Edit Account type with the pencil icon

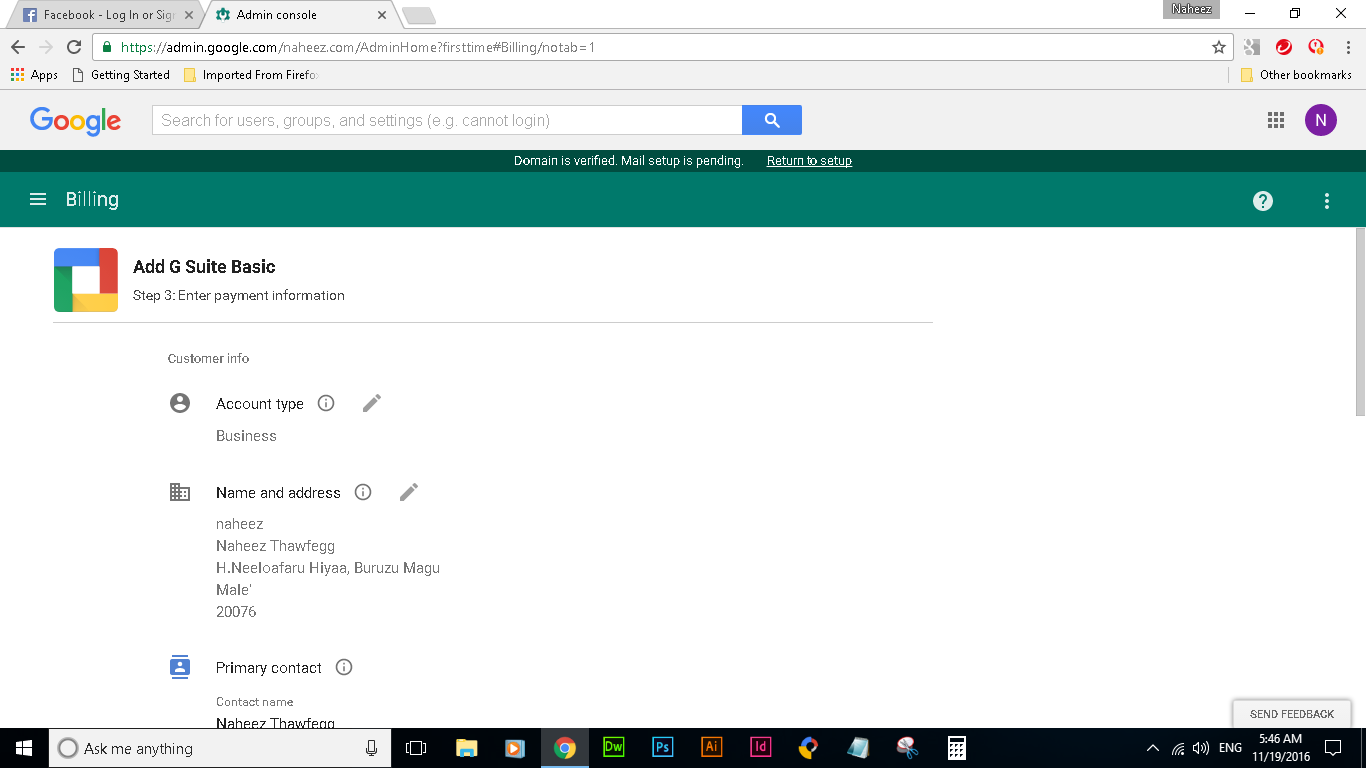click(x=372, y=403)
